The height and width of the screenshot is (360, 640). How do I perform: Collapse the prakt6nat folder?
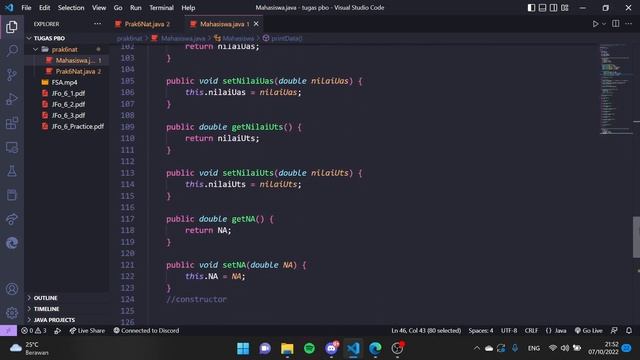coord(64,49)
